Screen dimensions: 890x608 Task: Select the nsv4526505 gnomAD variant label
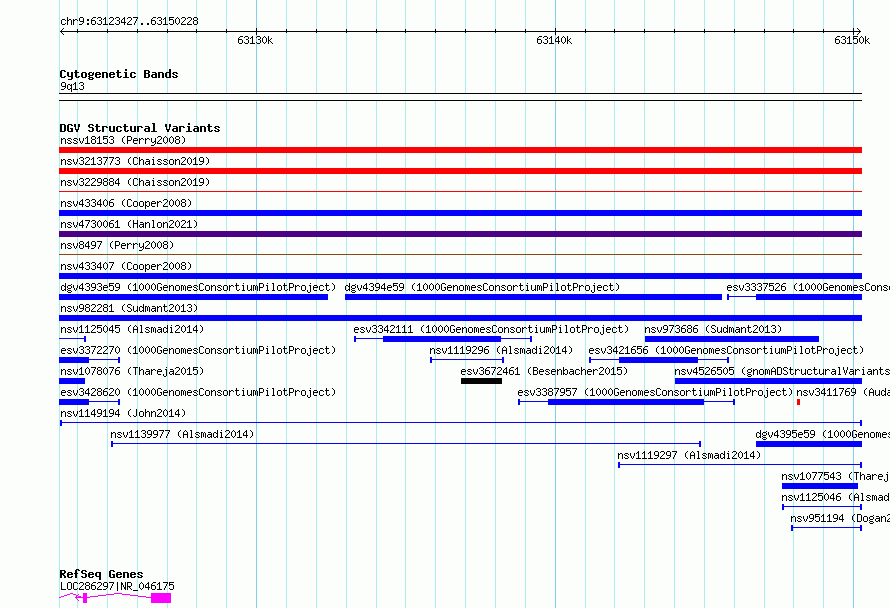(782, 371)
